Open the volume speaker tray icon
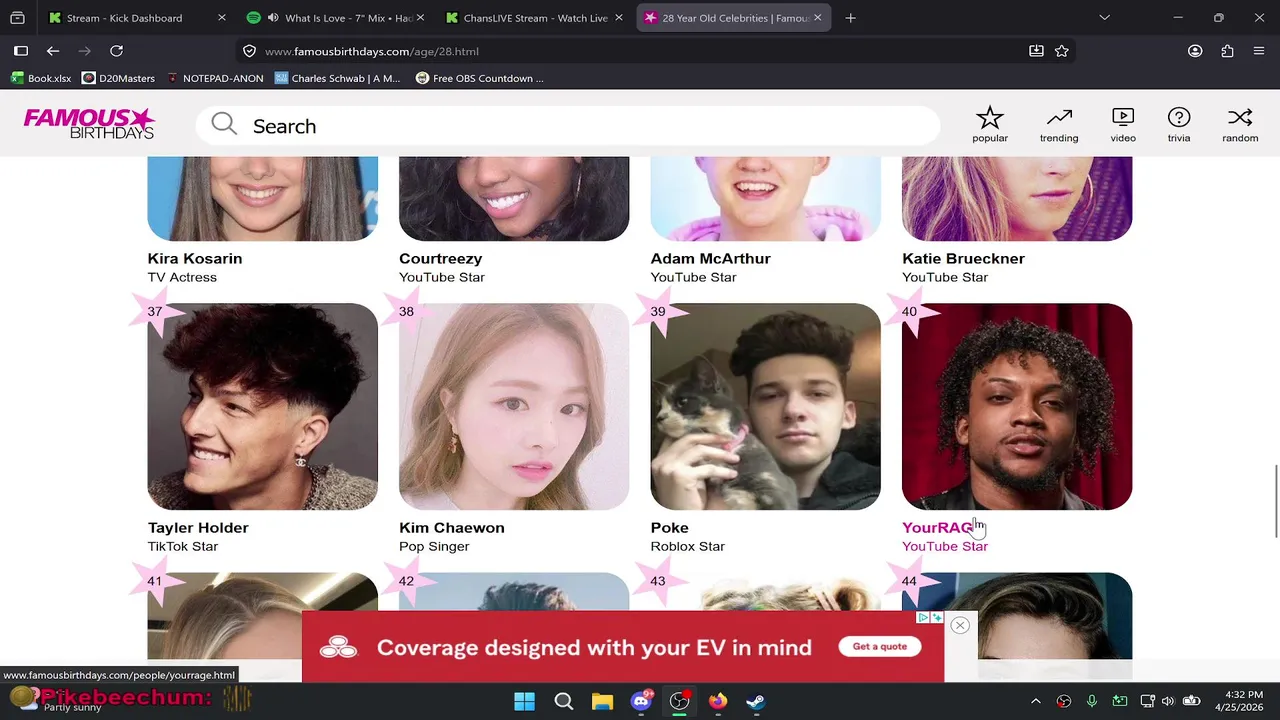 pos(1169,701)
